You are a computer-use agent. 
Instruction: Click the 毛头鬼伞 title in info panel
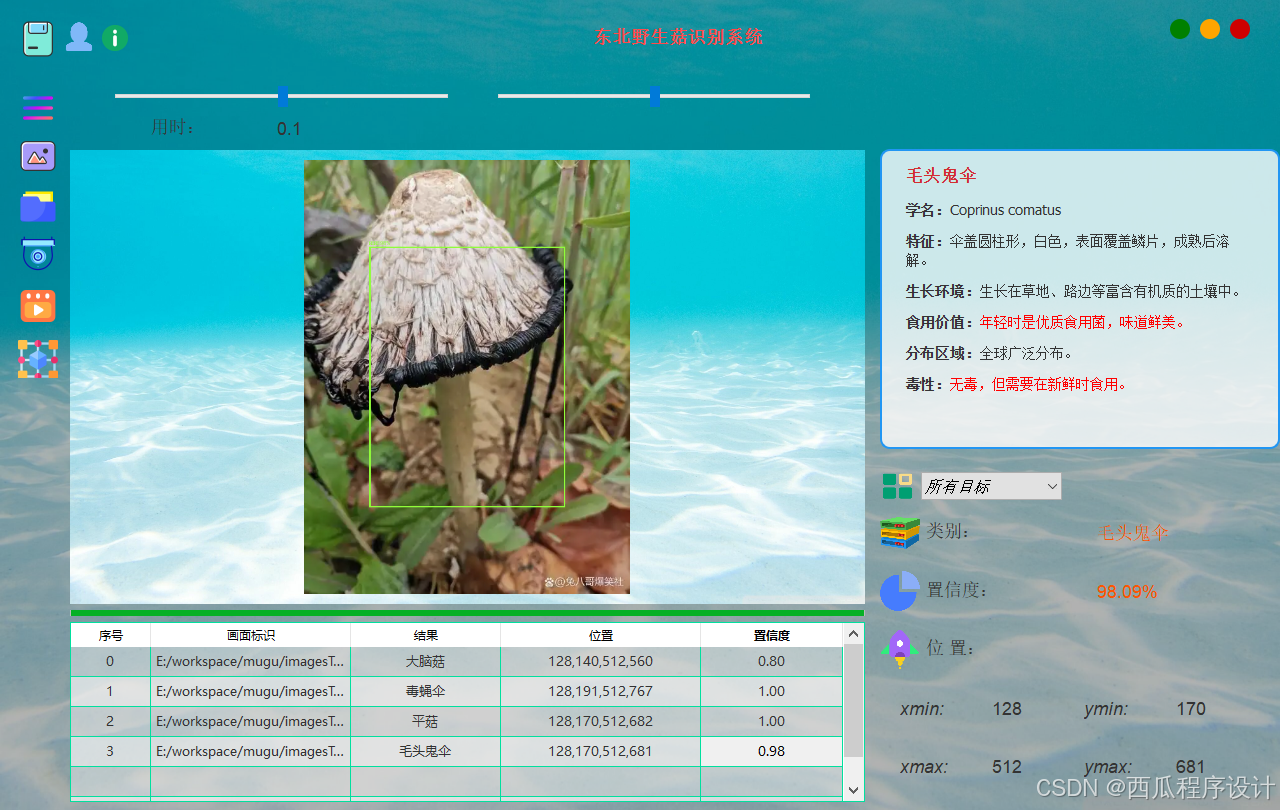point(941,176)
